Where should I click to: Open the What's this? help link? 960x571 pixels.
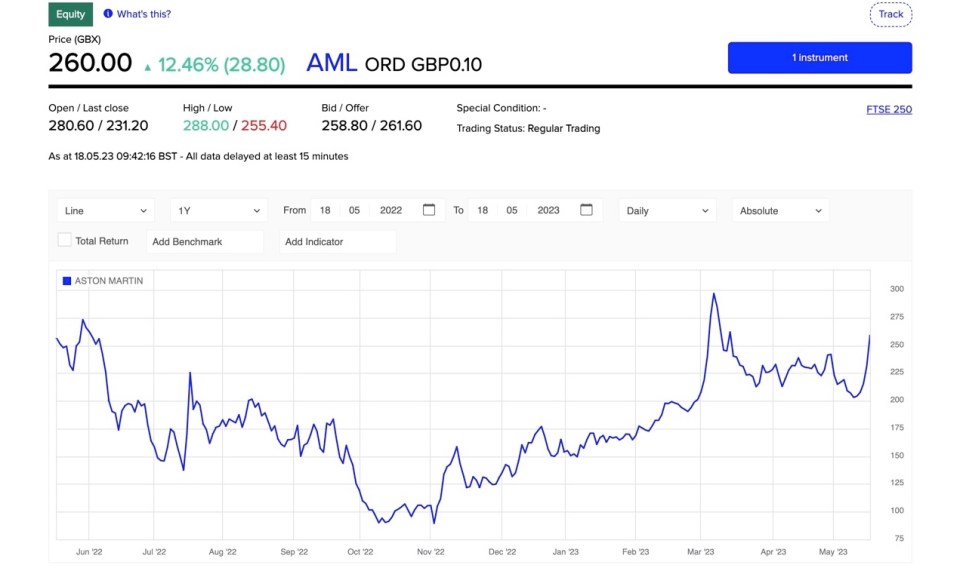[144, 14]
